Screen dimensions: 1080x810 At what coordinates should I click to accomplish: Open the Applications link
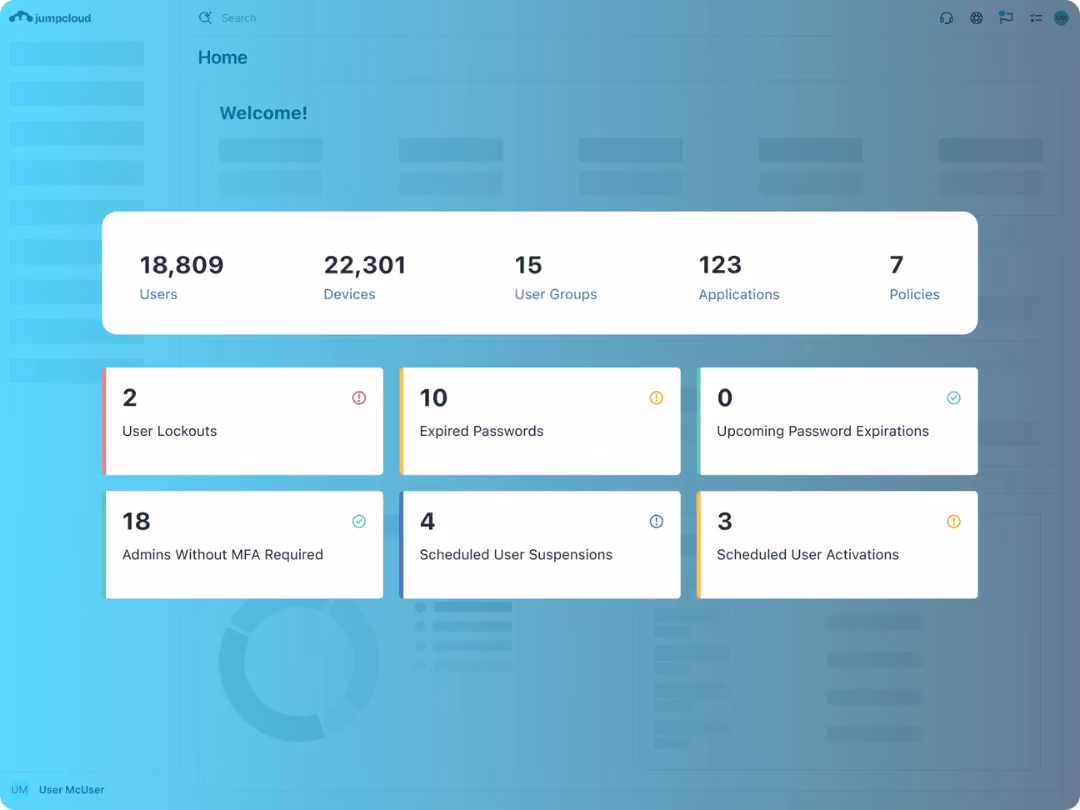click(739, 294)
